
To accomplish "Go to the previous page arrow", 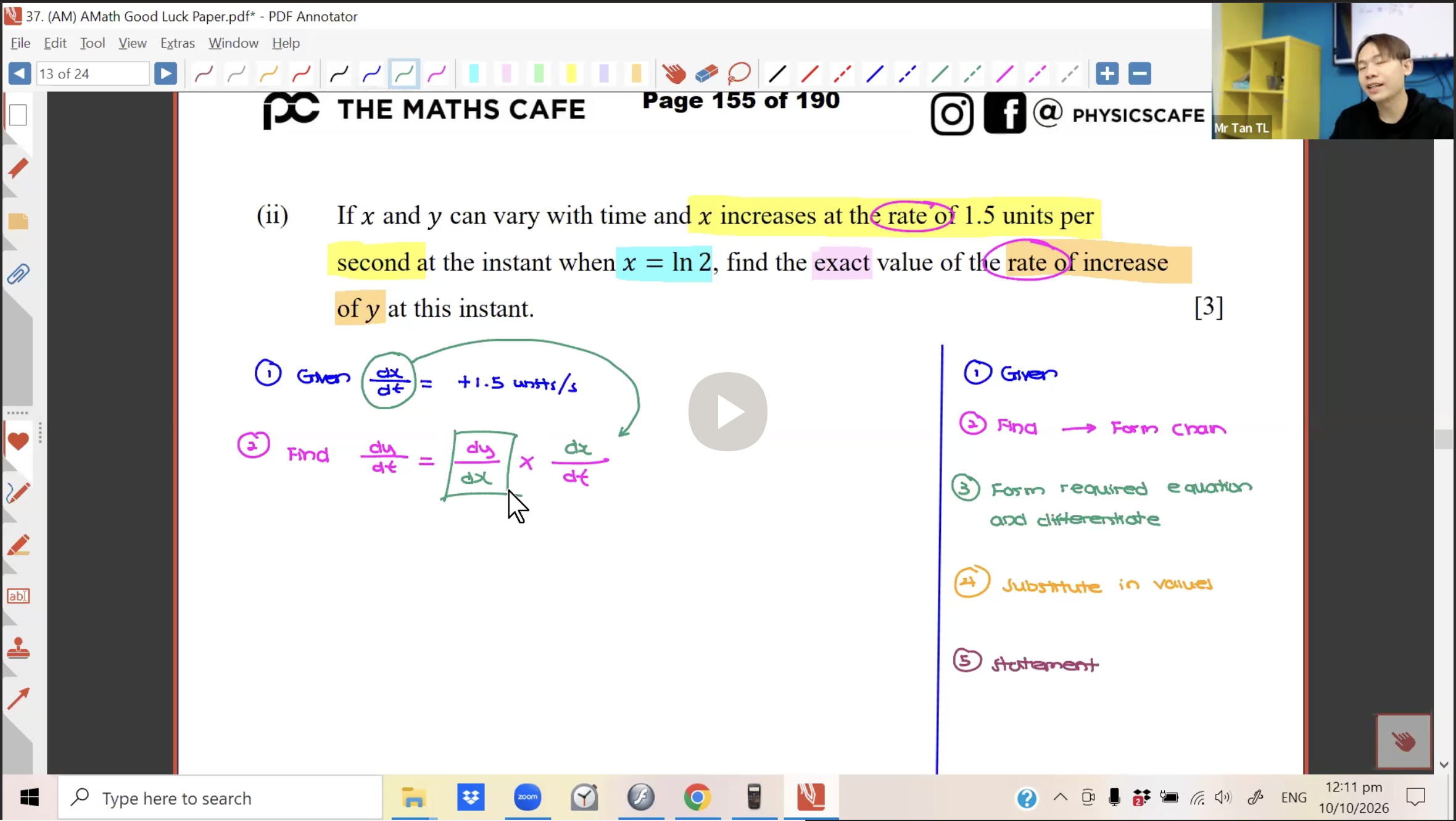I will click(x=19, y=73).
